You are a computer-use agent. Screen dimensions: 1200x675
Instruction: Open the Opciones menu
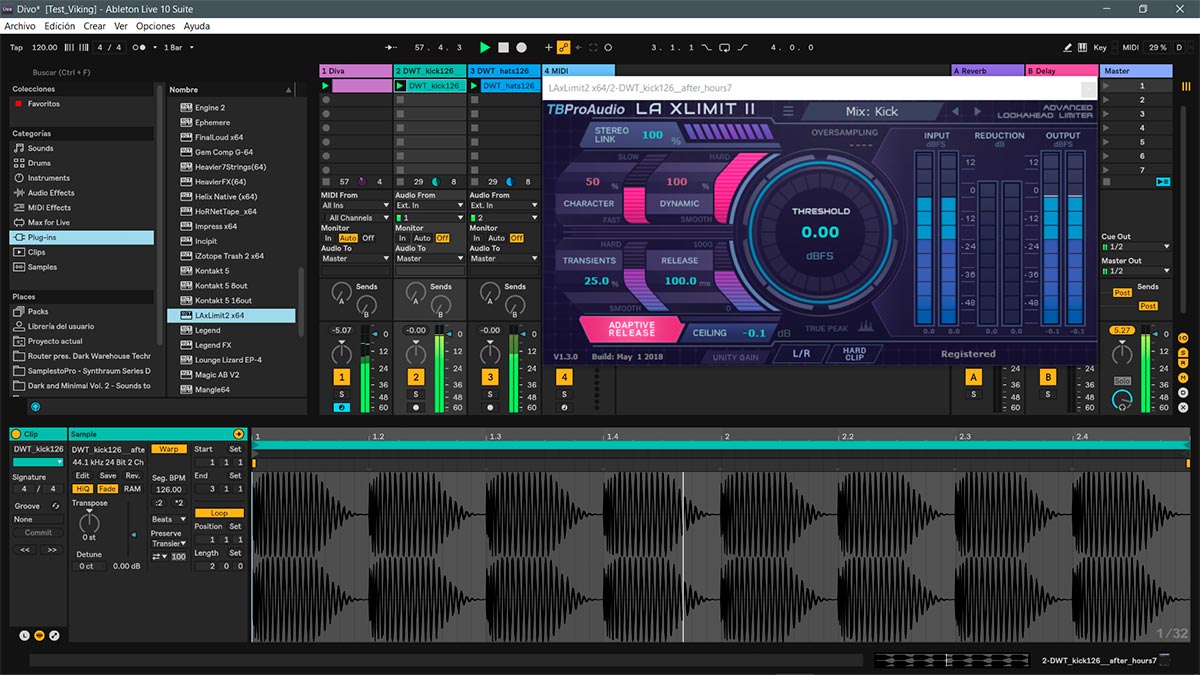[155, 26]
